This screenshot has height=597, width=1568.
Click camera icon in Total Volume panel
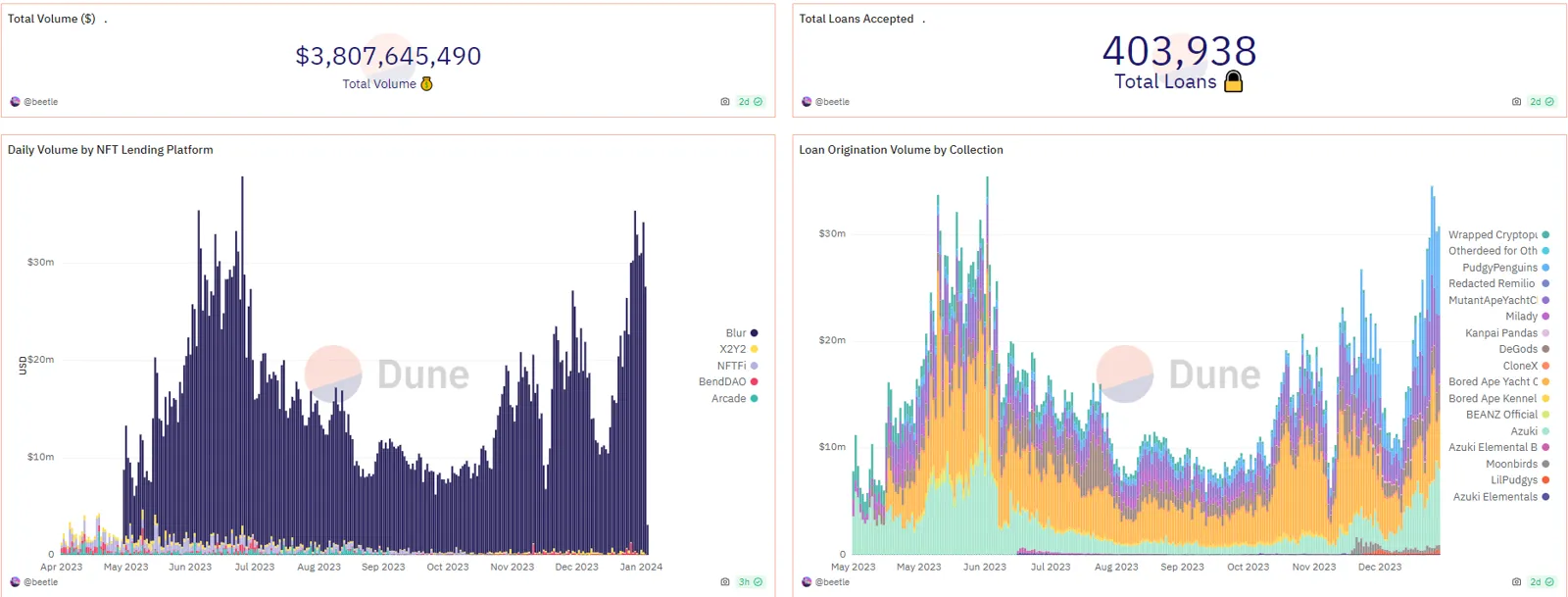pyautogui.click(x=725, y=102)
